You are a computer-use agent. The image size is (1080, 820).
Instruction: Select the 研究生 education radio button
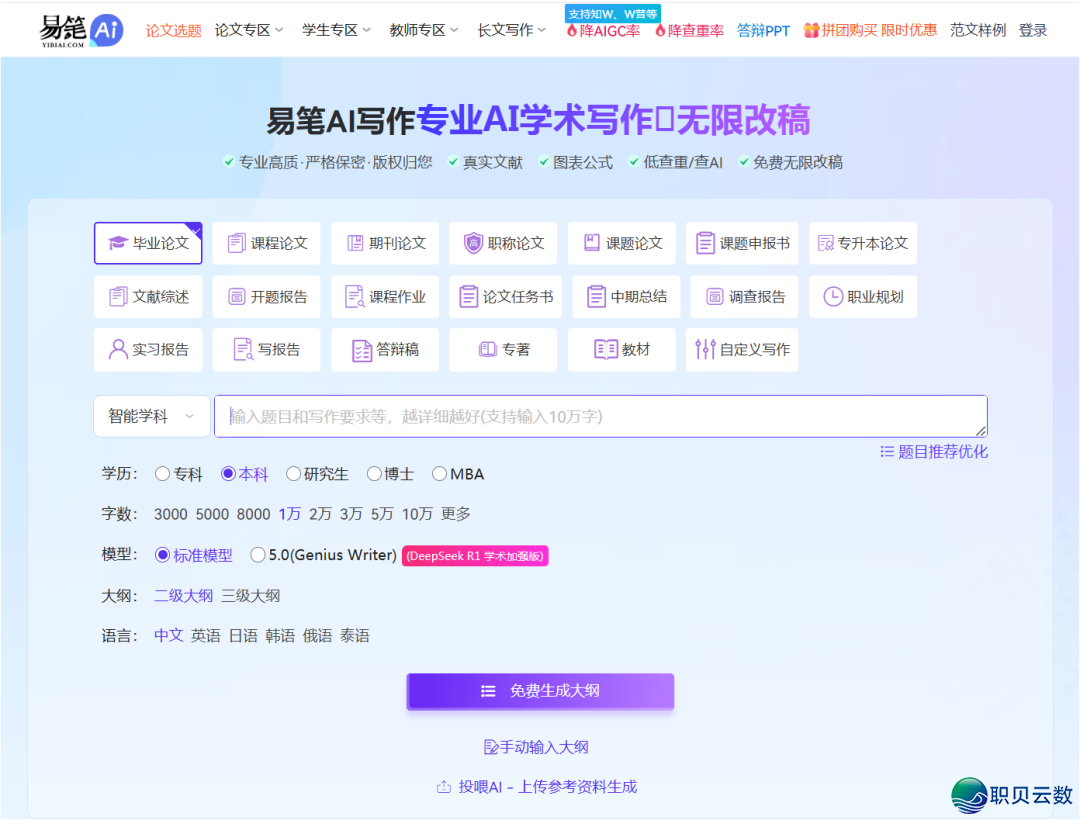point(293,474)
